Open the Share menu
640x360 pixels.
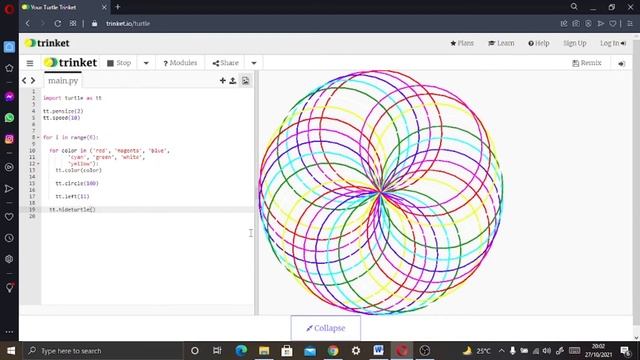pos(225,63)
